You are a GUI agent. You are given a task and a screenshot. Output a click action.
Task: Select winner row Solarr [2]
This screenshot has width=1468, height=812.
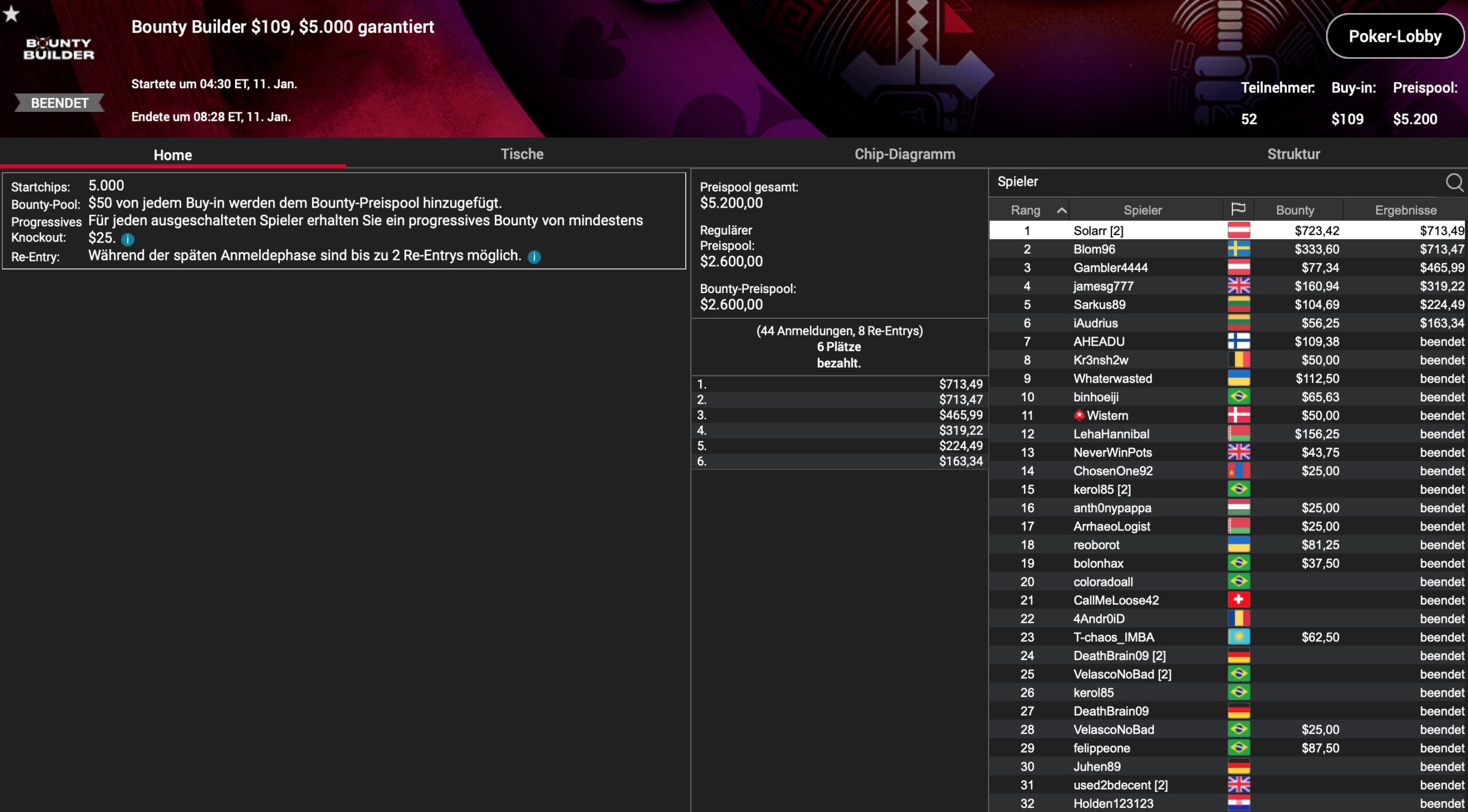point(1098,231)
